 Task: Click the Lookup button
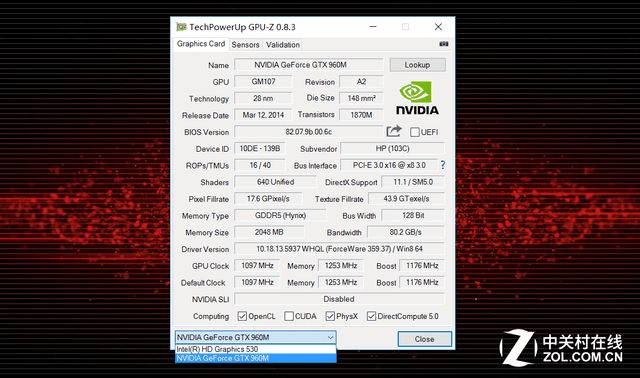[x=417, y=65]
